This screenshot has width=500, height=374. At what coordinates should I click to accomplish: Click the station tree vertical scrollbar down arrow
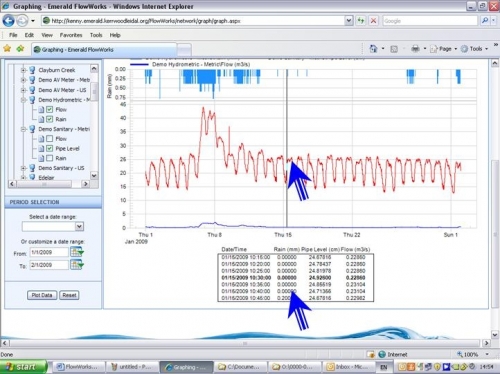pyautogui.click(x=94, y=175)
